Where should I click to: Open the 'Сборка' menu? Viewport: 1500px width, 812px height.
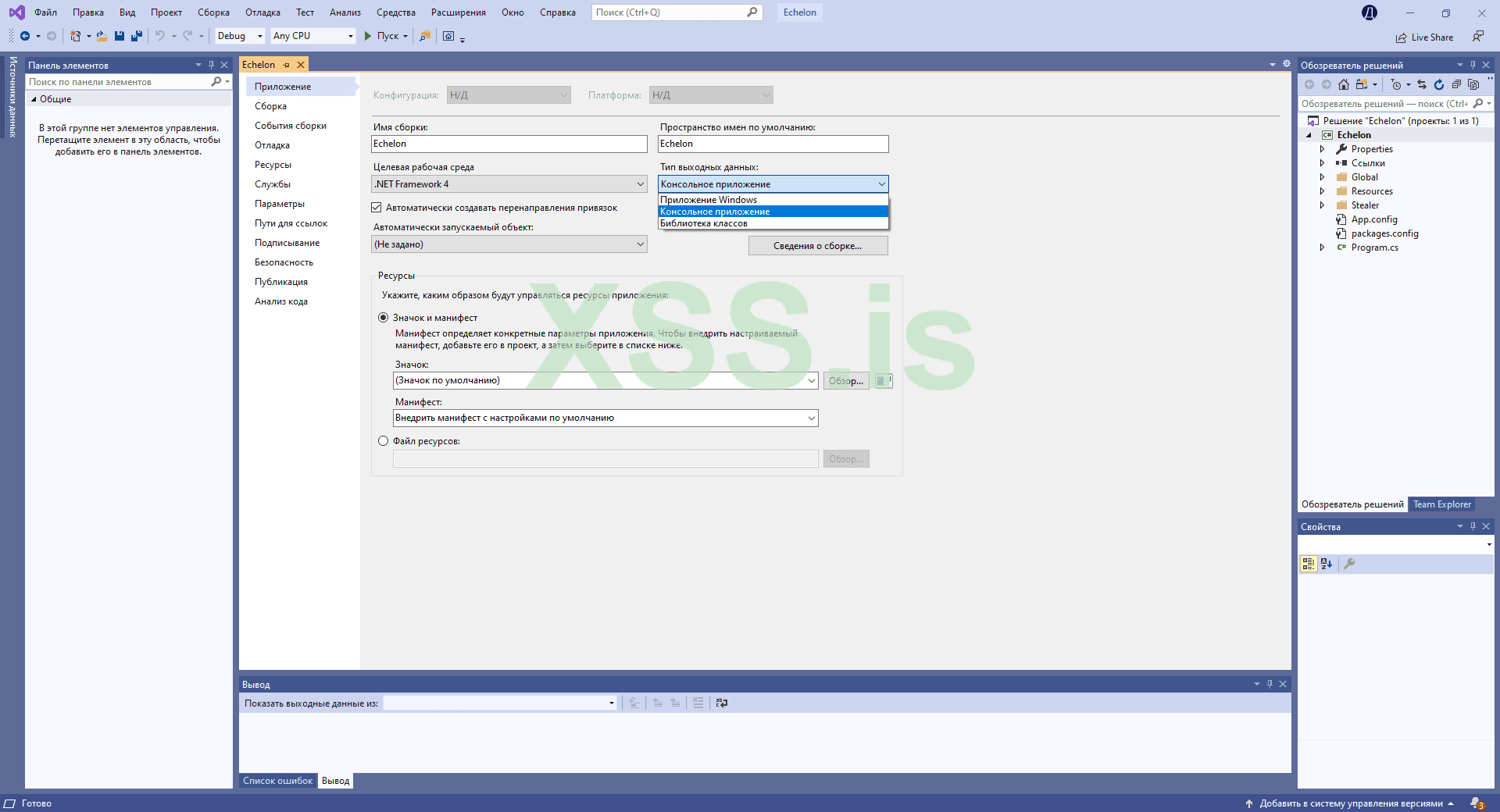(213, 12)
